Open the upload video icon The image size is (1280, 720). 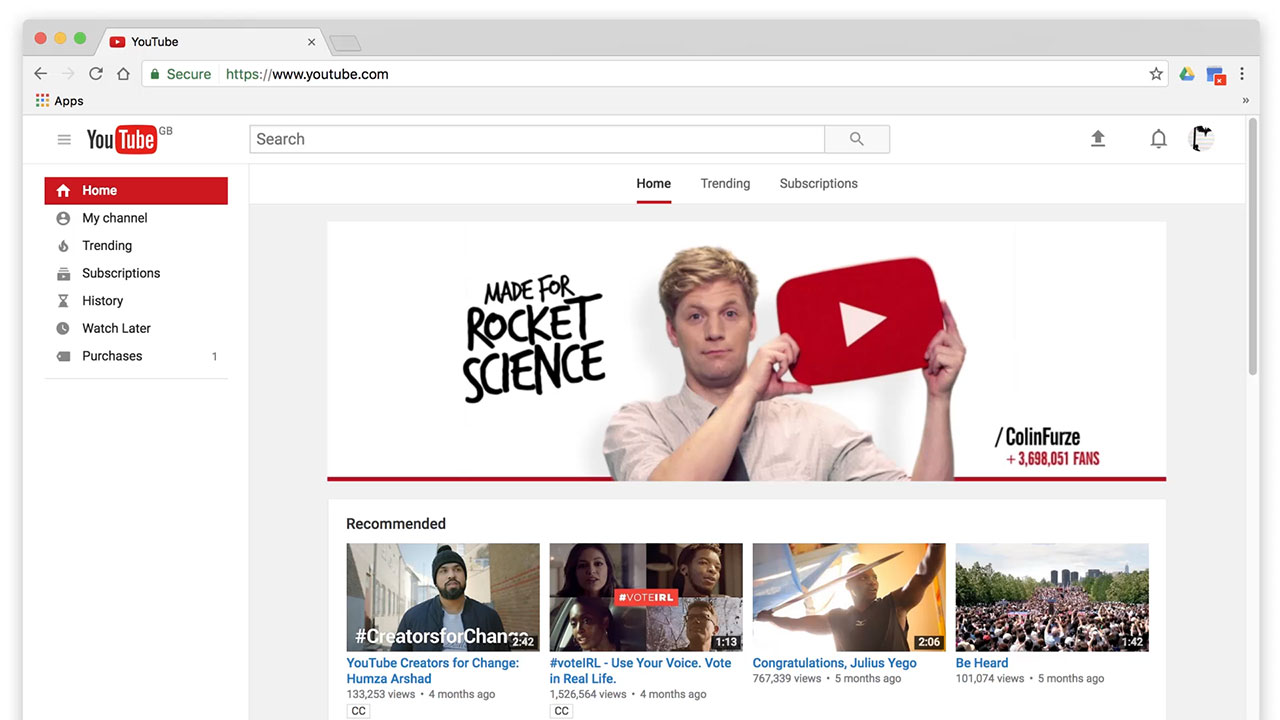pos(1098,139)
